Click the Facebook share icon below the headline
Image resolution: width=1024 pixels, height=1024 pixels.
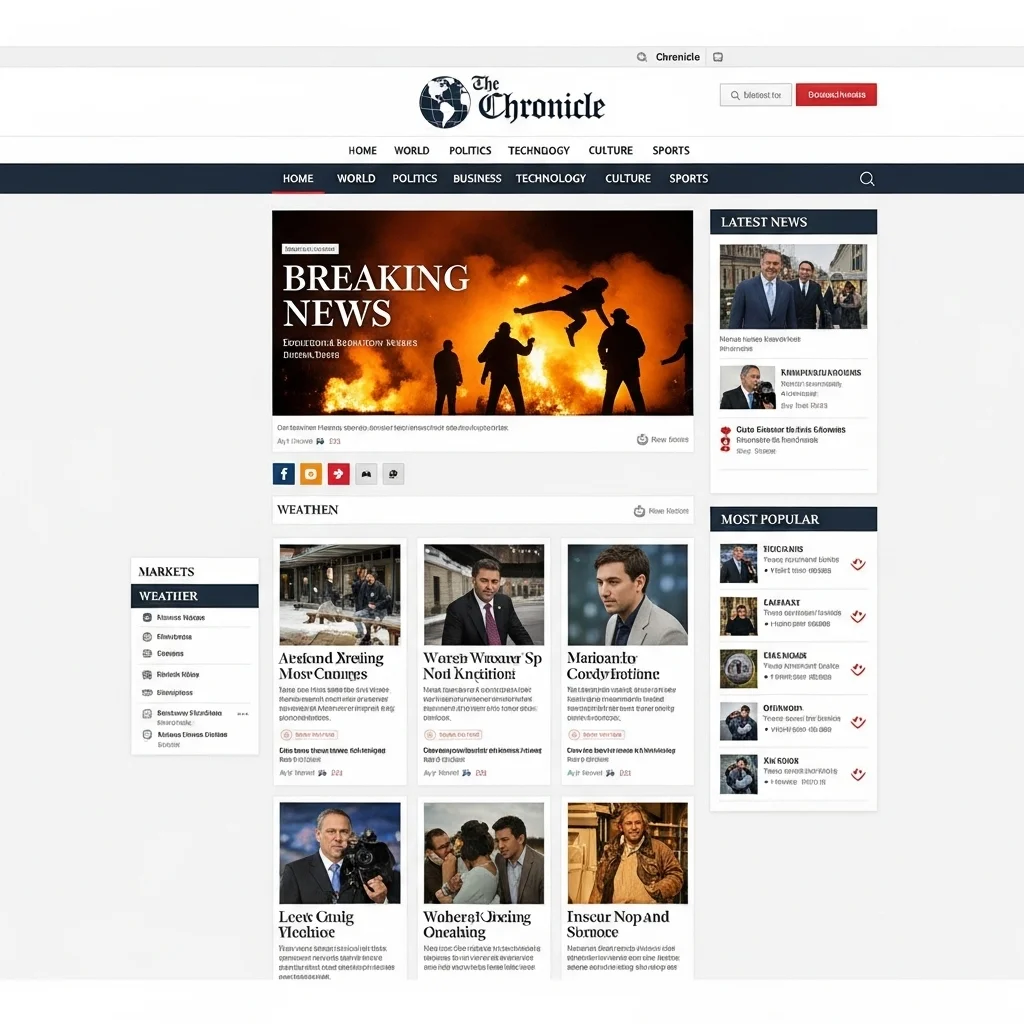pos(283,474)
